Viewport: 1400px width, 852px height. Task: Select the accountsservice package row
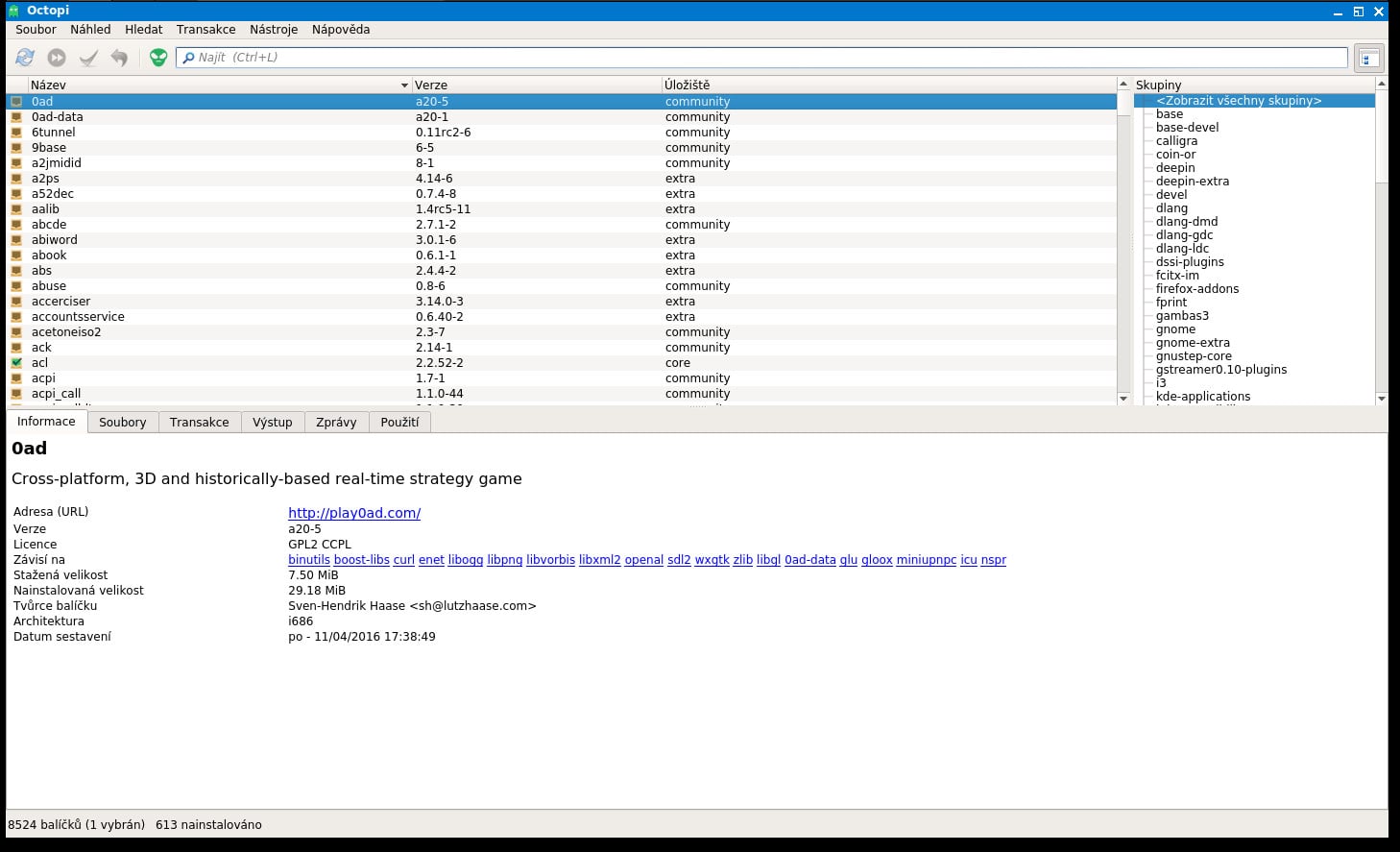coord(563,317)
